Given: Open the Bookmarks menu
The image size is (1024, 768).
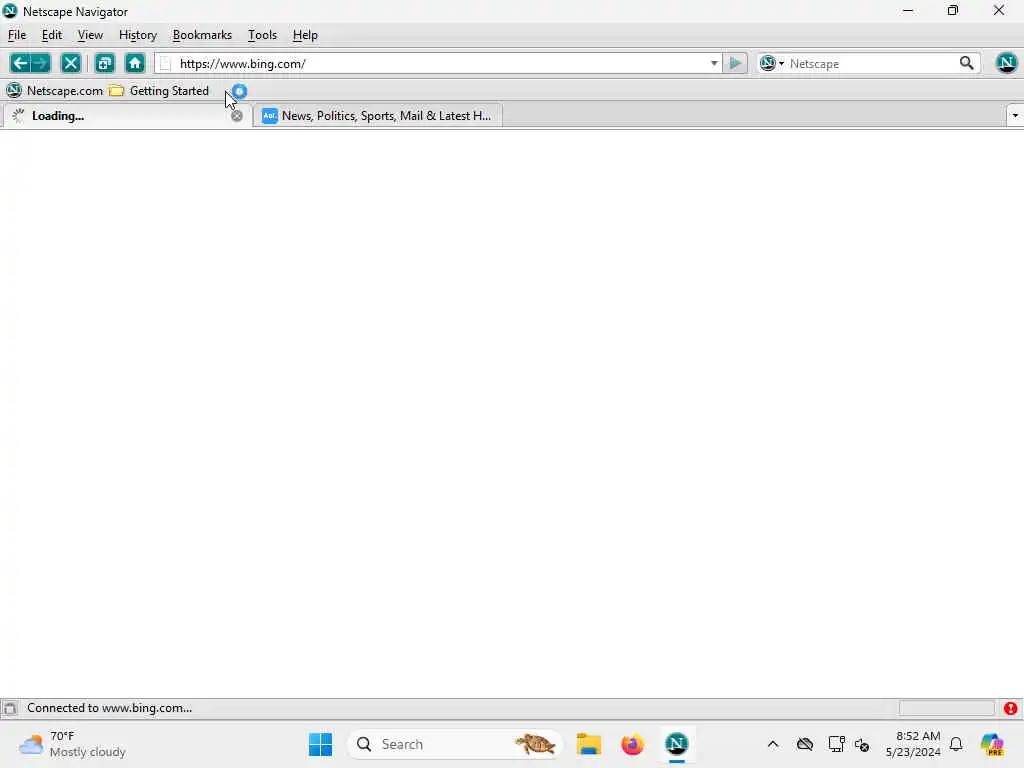Looking at the screenshot, I should click(202, 35).
